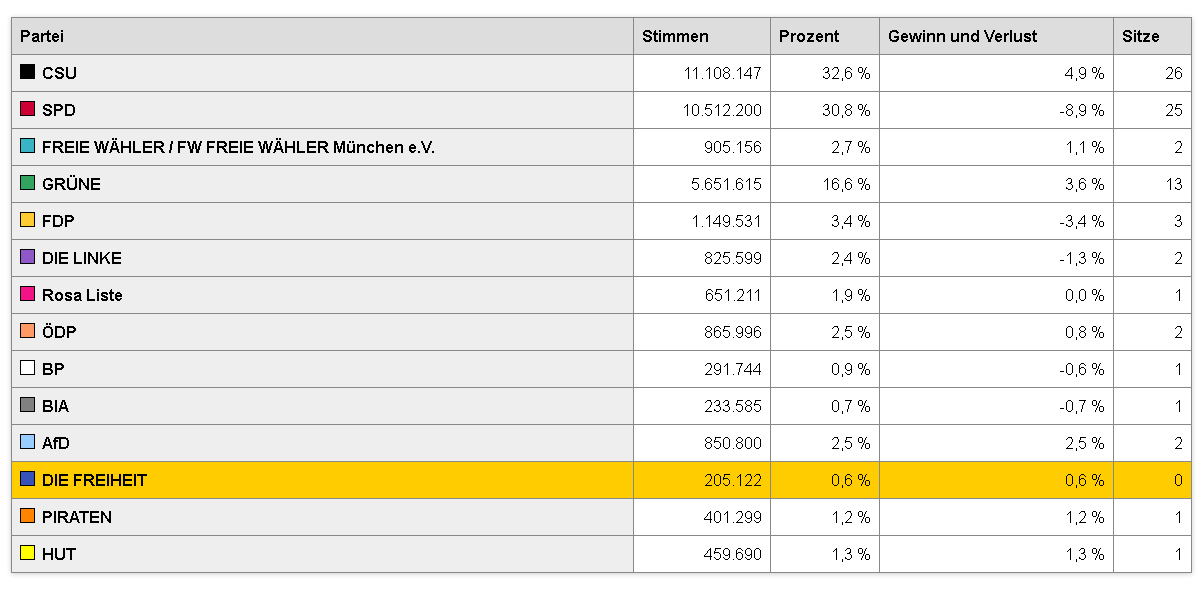Click the pink Rosa Liste color swatch
This screenshot has width=1202, height=593.
(28, 294)
